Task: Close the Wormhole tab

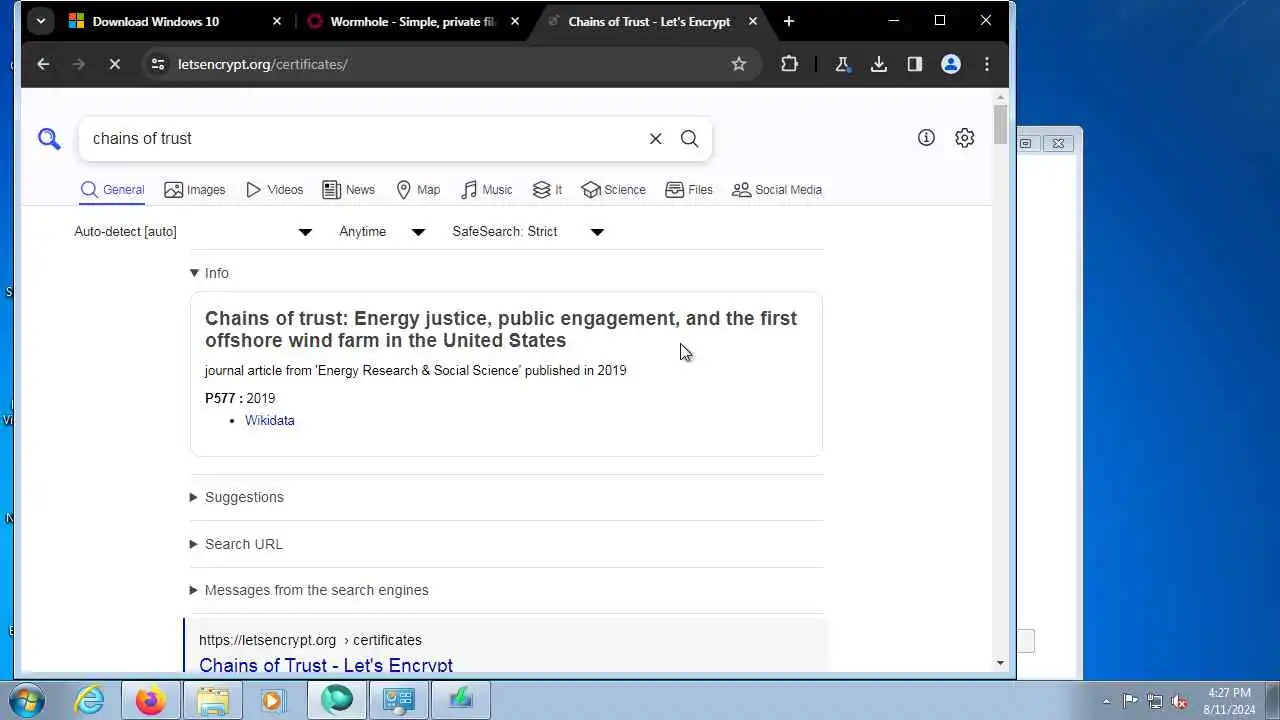Action: [x=515, y=21]
